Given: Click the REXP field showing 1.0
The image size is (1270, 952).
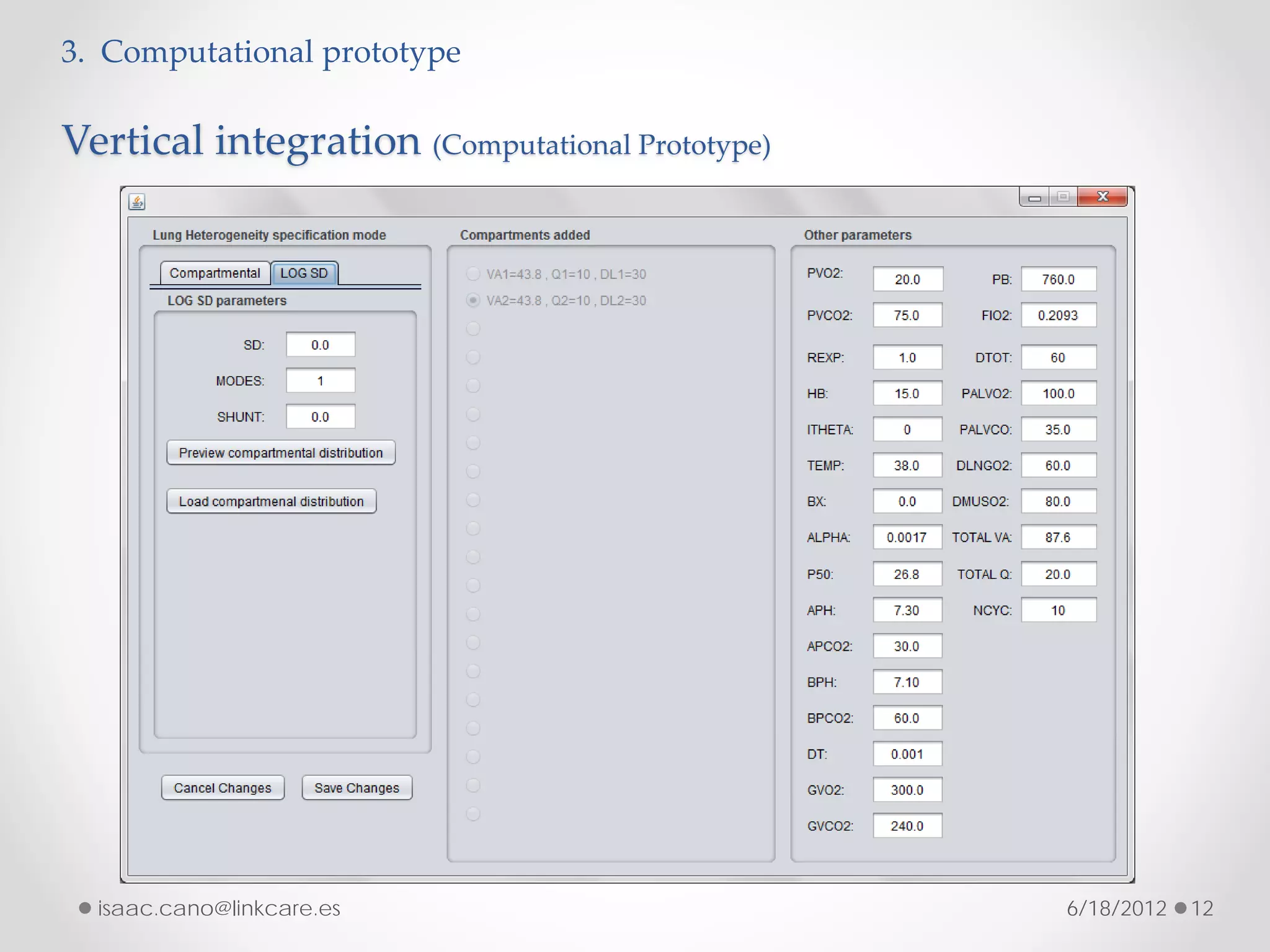Looking at the screenshot, I should pos(908,357).
